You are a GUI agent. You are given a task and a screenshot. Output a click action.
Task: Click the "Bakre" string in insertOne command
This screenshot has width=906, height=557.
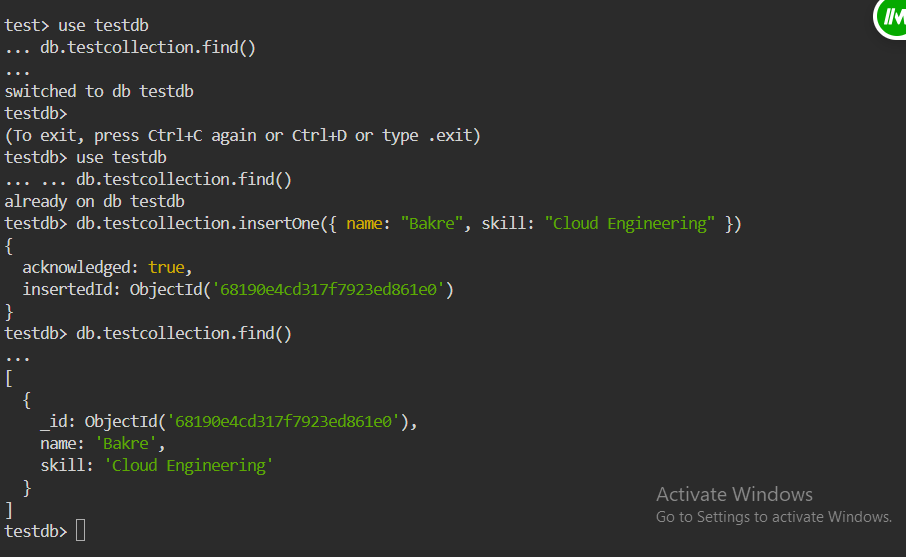(x=432, y=224)
